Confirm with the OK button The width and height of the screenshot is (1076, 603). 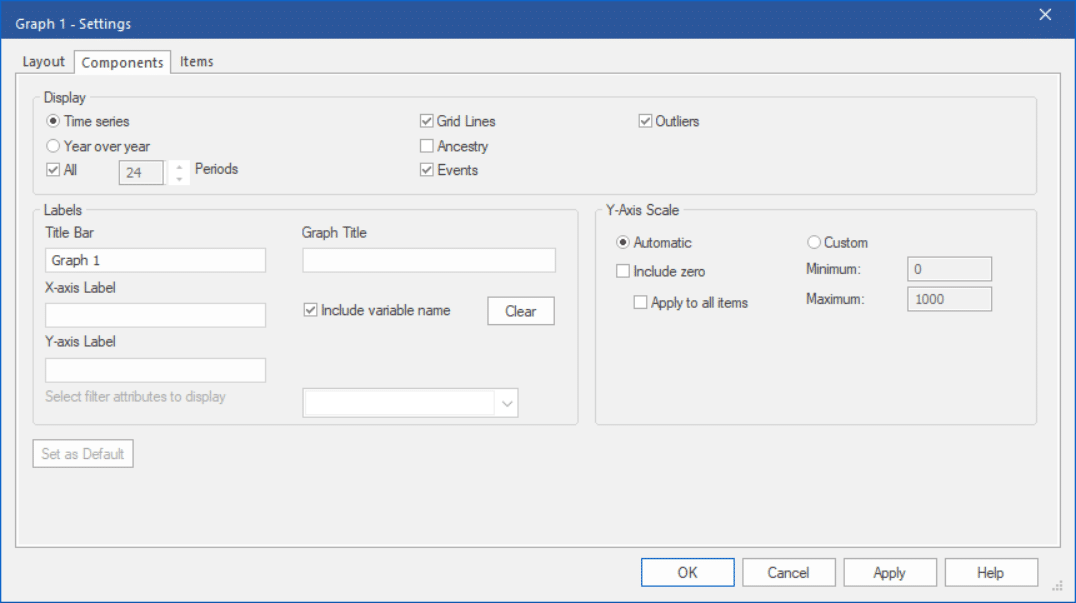pyautogui.click(x=688, y=573)
